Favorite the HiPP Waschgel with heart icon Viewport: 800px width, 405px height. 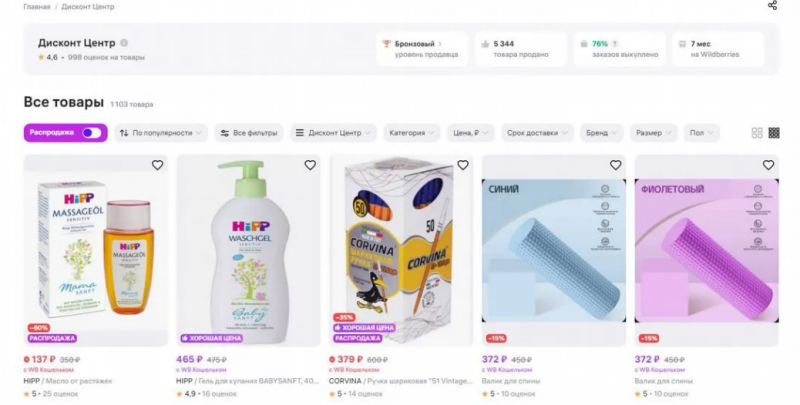coord(310,165)
